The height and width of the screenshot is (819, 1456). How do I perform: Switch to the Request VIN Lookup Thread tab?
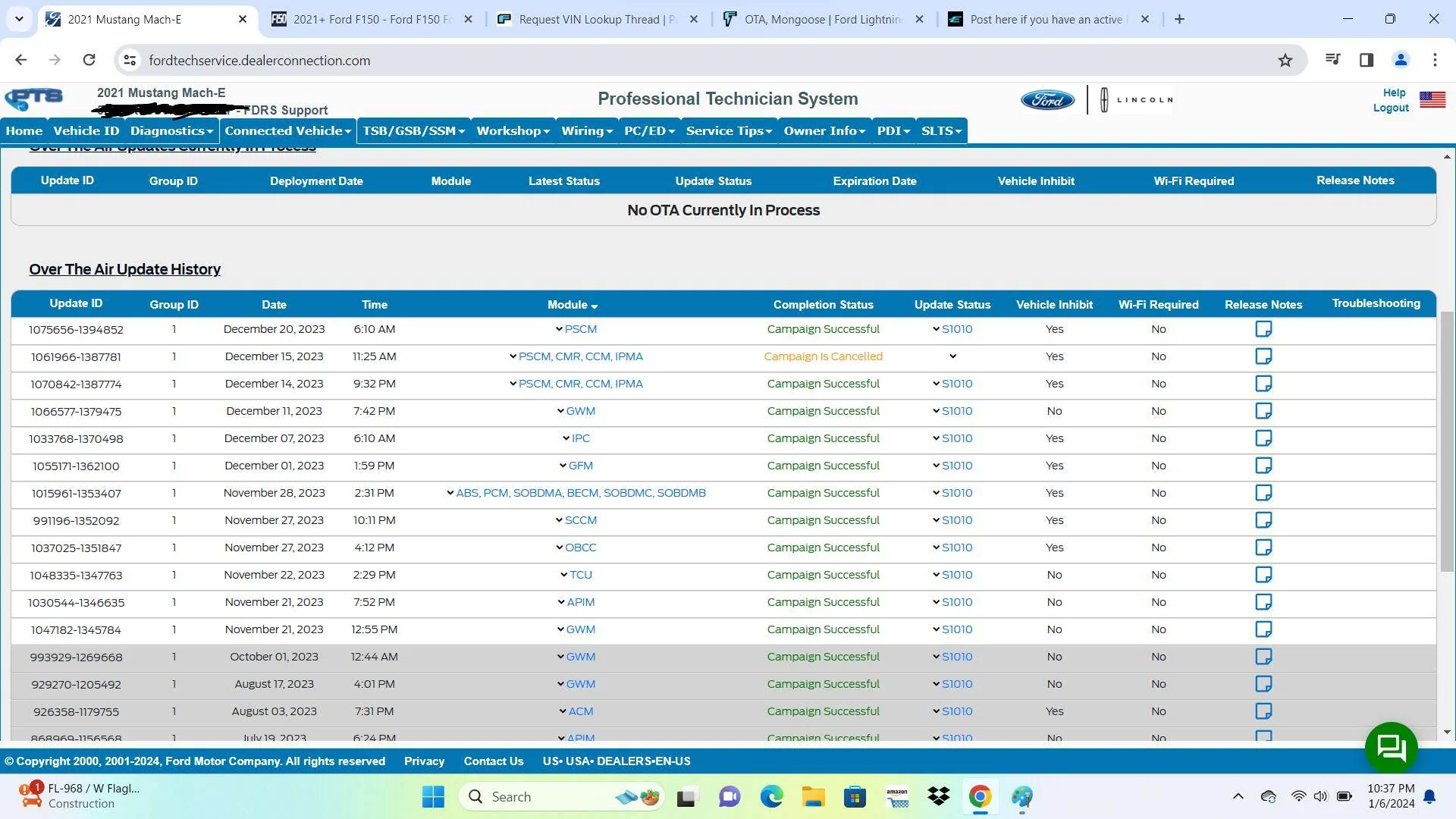pyautogui.click(x=598, y=20)
